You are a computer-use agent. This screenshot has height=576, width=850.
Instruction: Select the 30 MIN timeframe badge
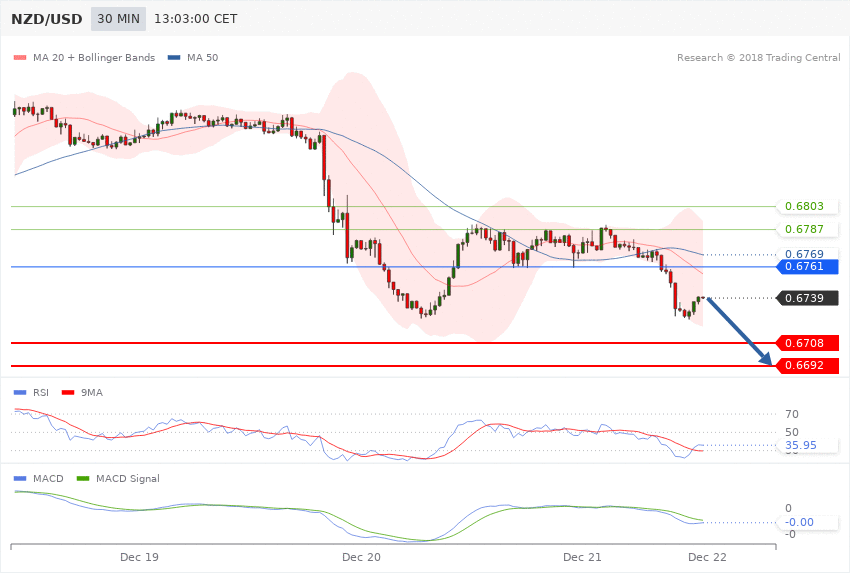(x=118, y=19)
